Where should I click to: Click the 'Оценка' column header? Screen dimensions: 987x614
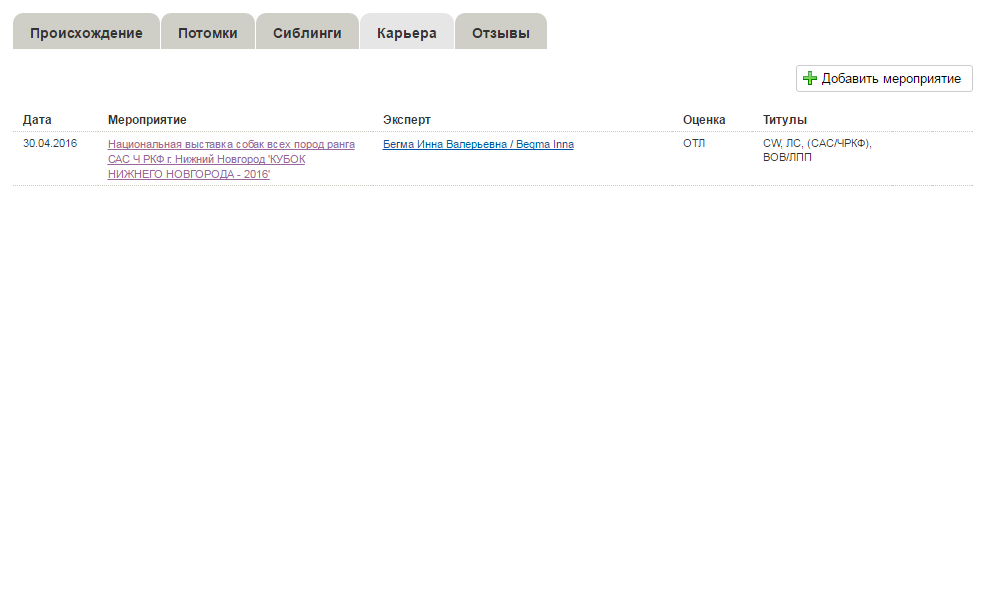pyautogui.click(x=704, y=120)
